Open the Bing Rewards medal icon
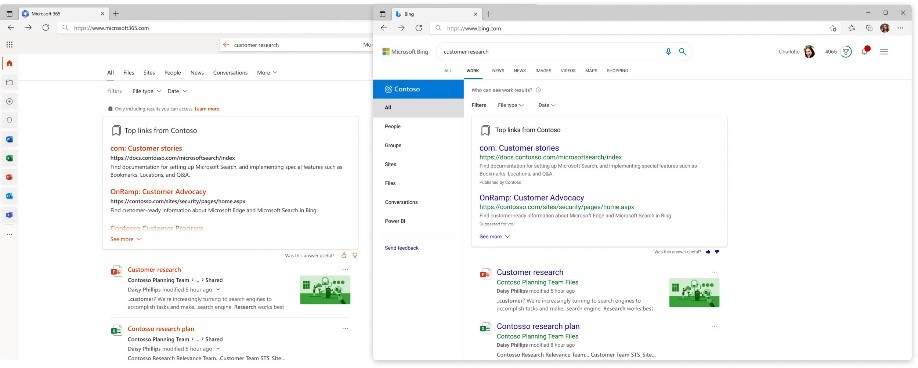The height and width of the screenshot is (368, 918). pyautogui.click(x=846, y=51)
